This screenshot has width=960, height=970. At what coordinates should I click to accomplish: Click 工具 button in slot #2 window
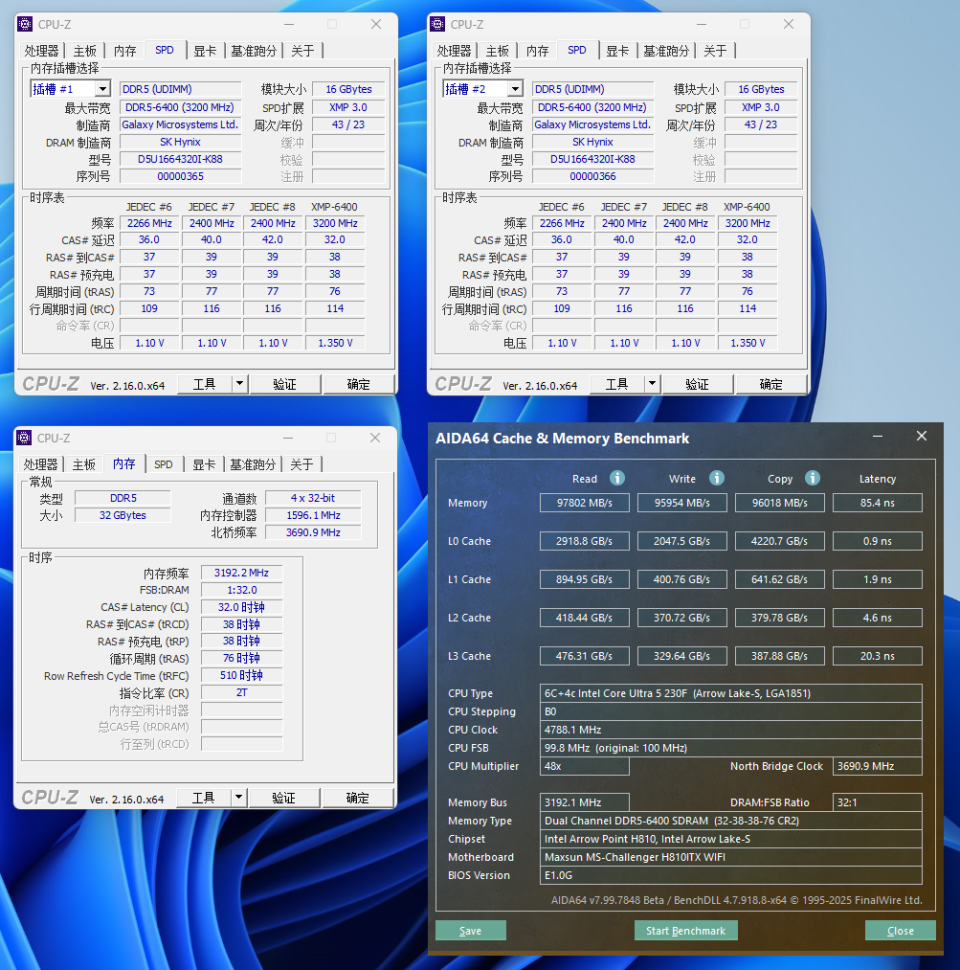point(617,384)
